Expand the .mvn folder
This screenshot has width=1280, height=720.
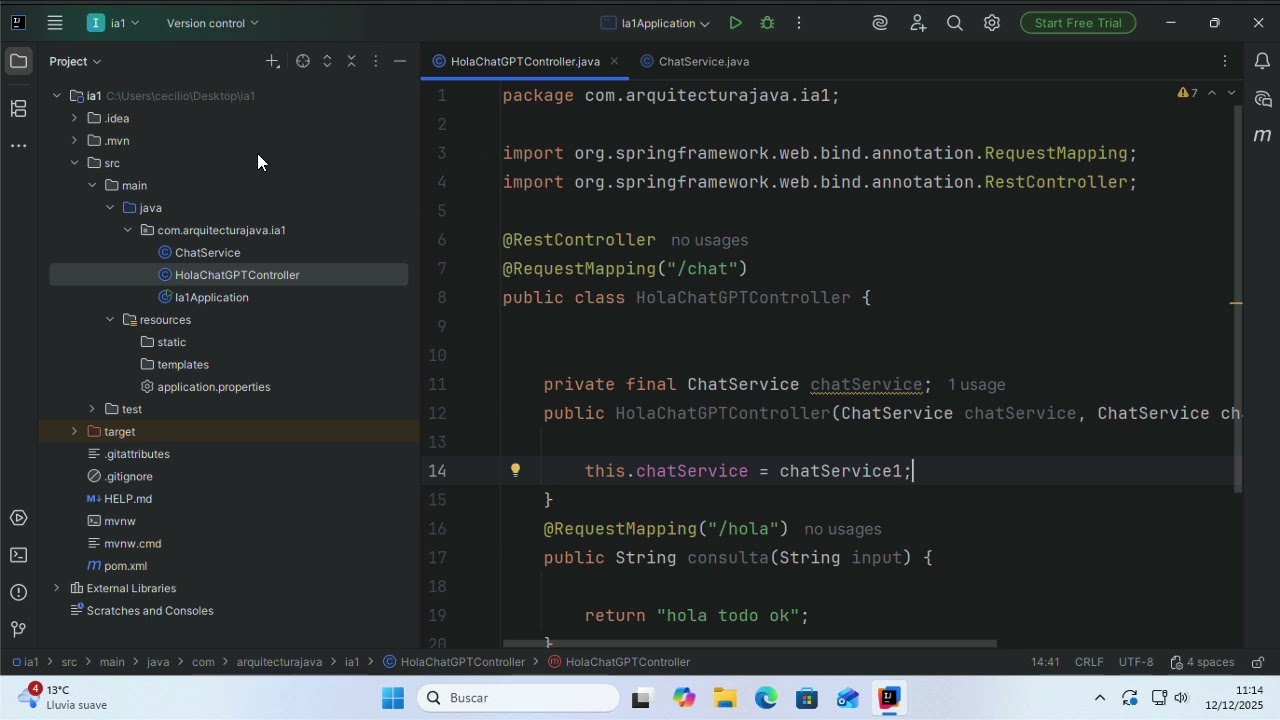pos(74,141)
